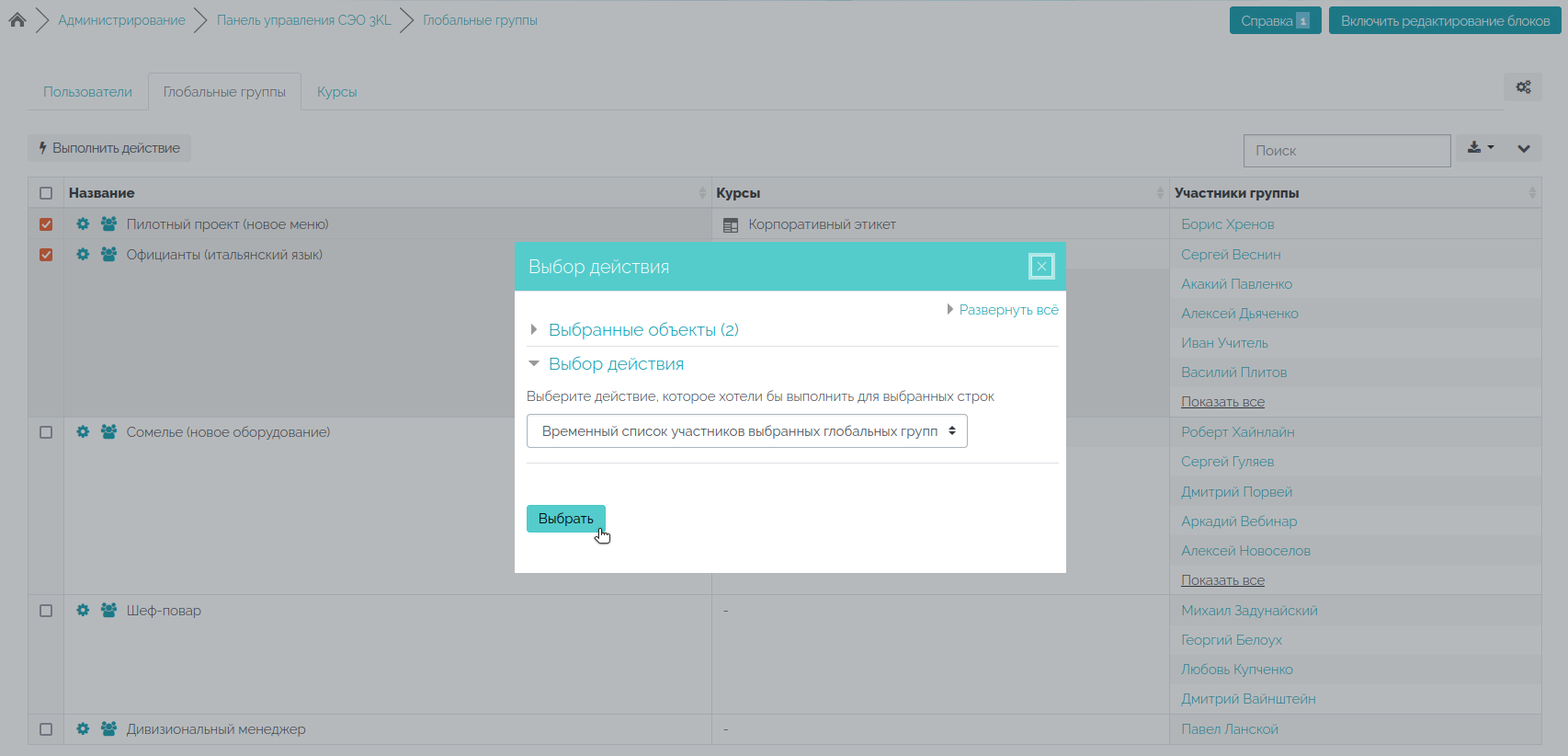Open the download export icon menu
This screenshot has width=1568, height=756.
[x=1480, y=148]
